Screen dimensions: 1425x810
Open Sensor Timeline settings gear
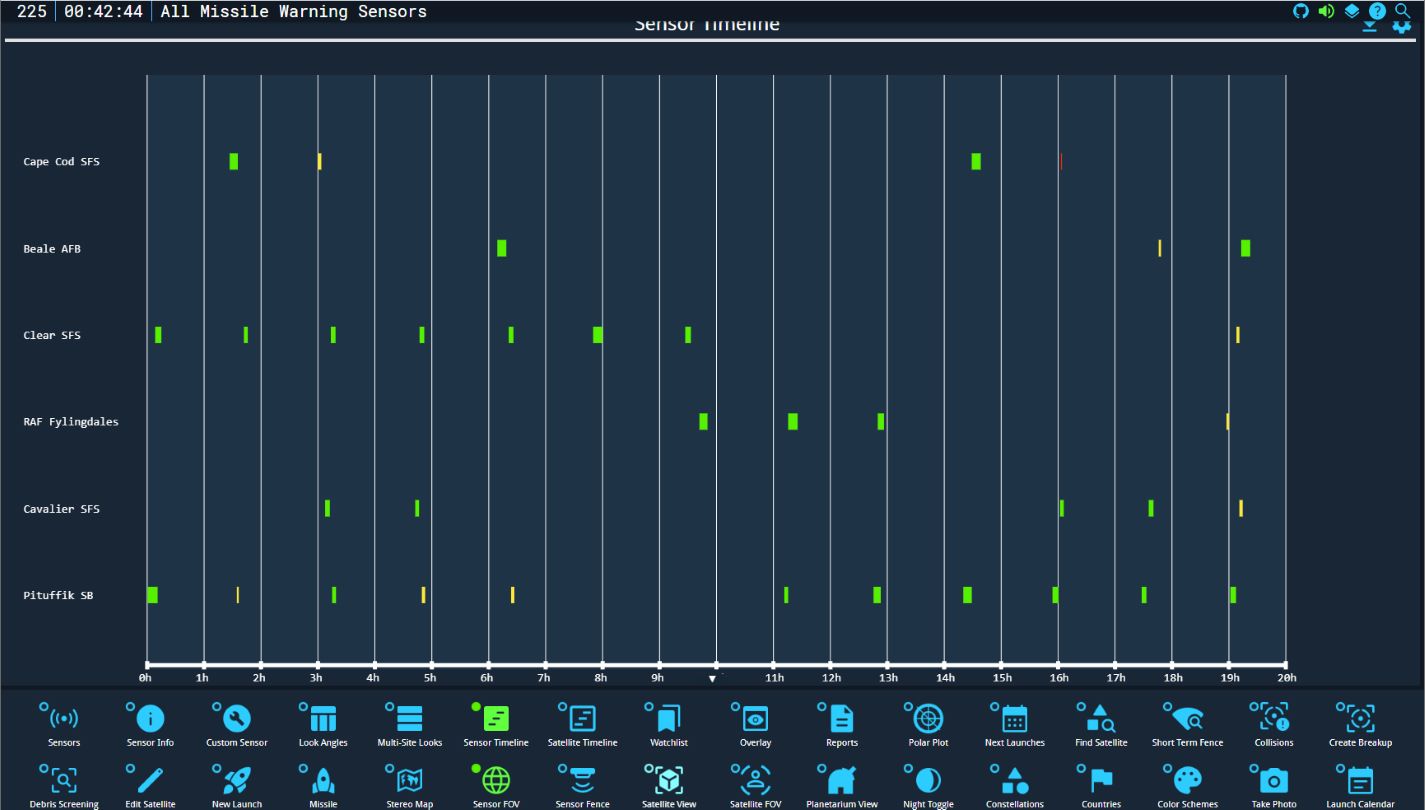[1401, 27]
